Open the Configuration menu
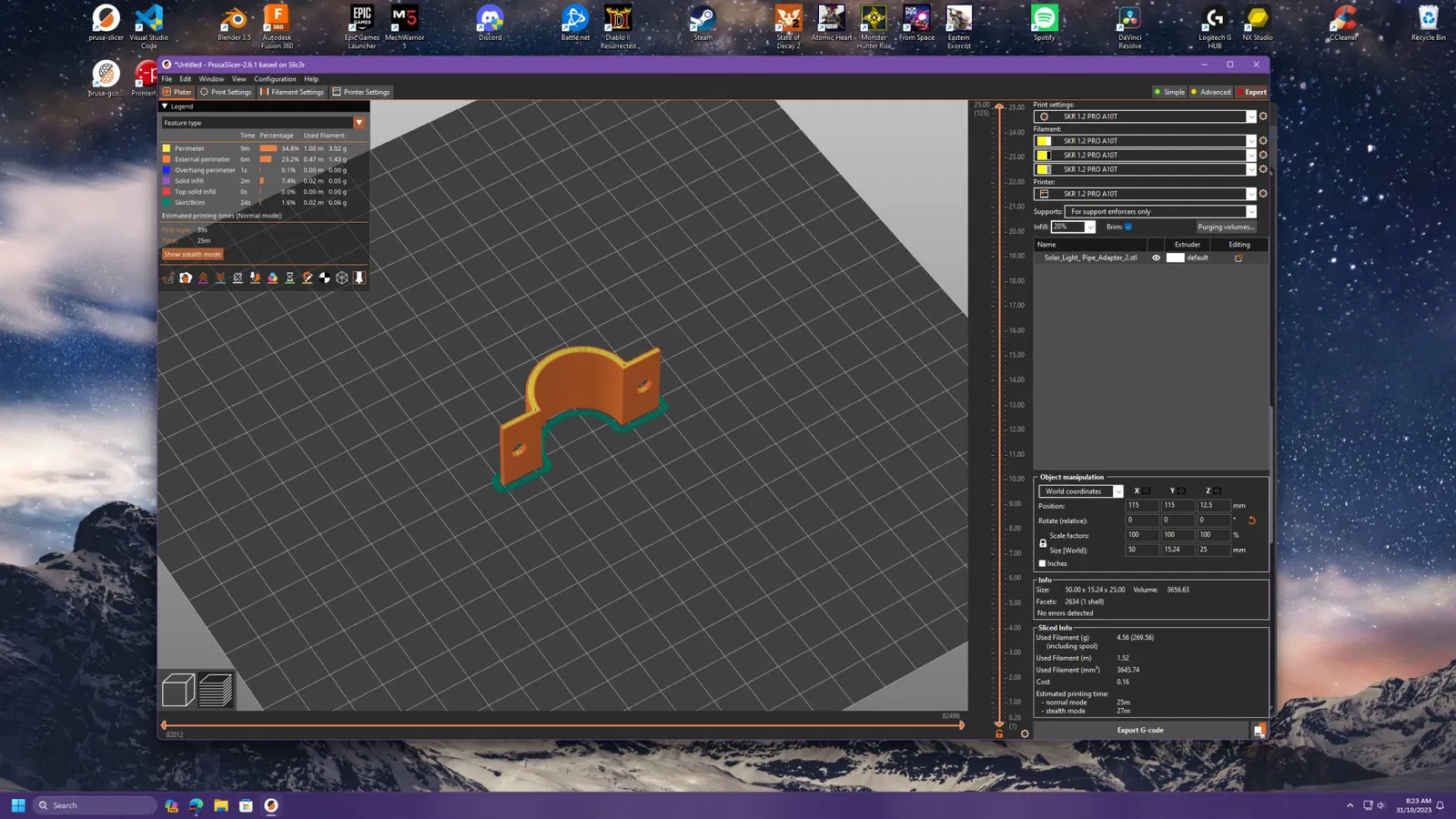 275,79
